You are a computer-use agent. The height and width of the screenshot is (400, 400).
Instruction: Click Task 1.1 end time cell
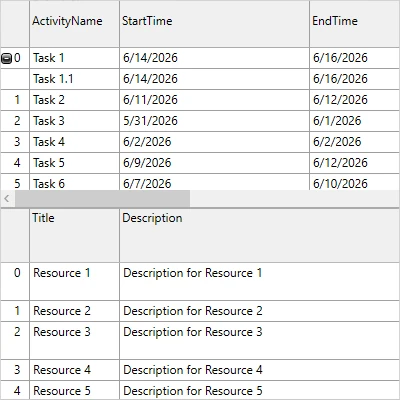click(355, 79)
